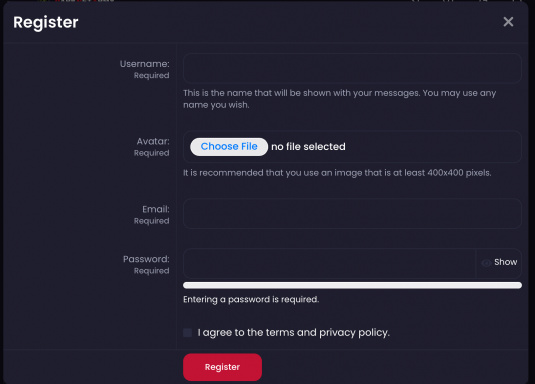
Task: Click the Email label
Action: pos(156,209)
